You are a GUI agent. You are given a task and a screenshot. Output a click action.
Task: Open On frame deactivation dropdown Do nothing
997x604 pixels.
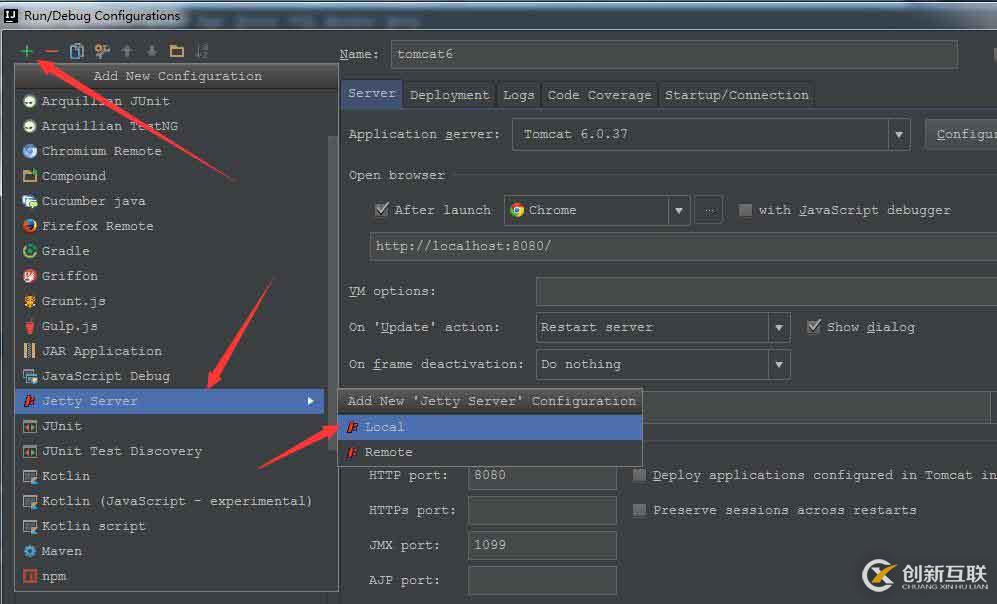tap(663, 364)
